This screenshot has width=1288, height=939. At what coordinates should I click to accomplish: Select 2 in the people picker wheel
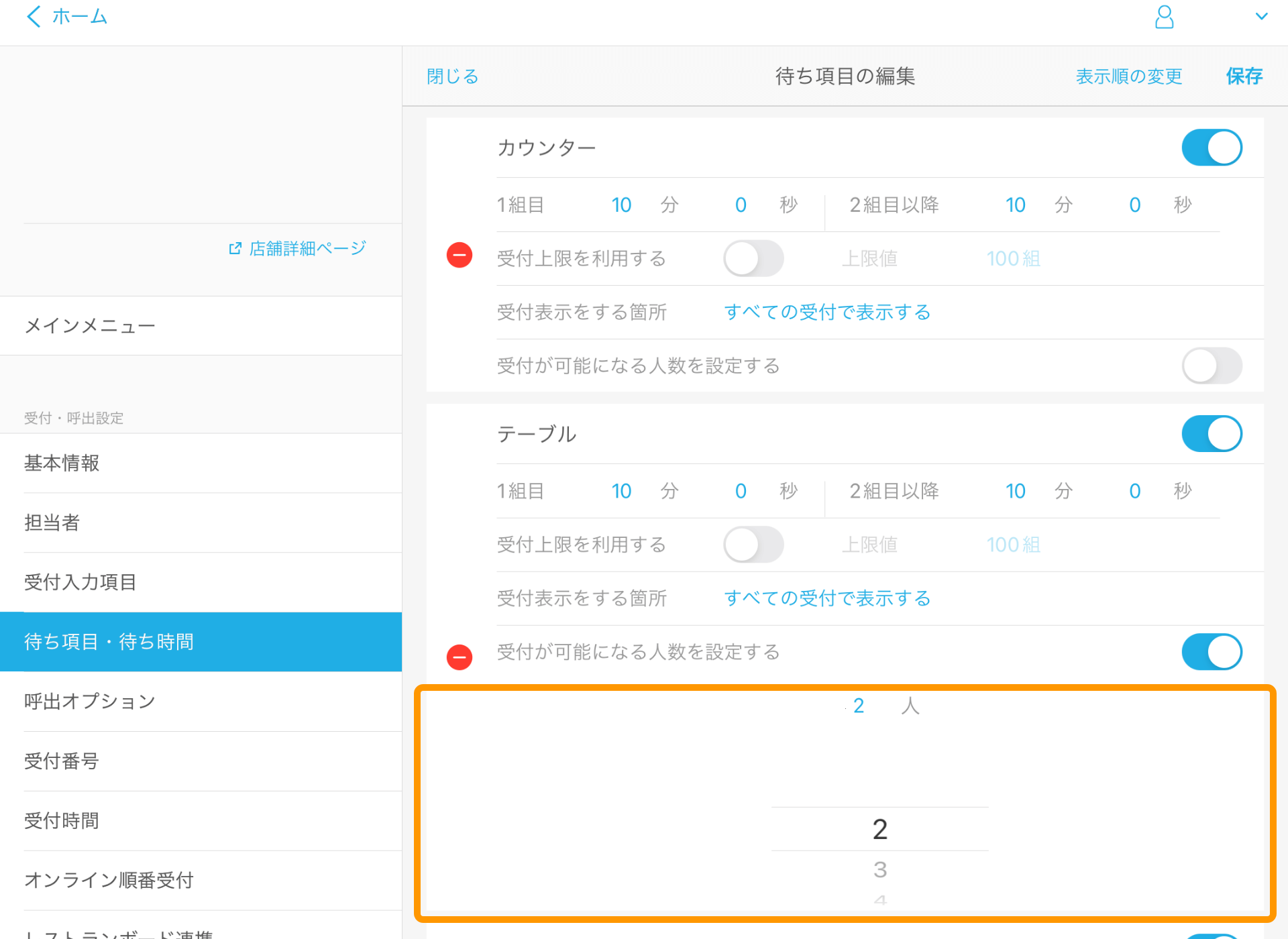click(880, 830)
